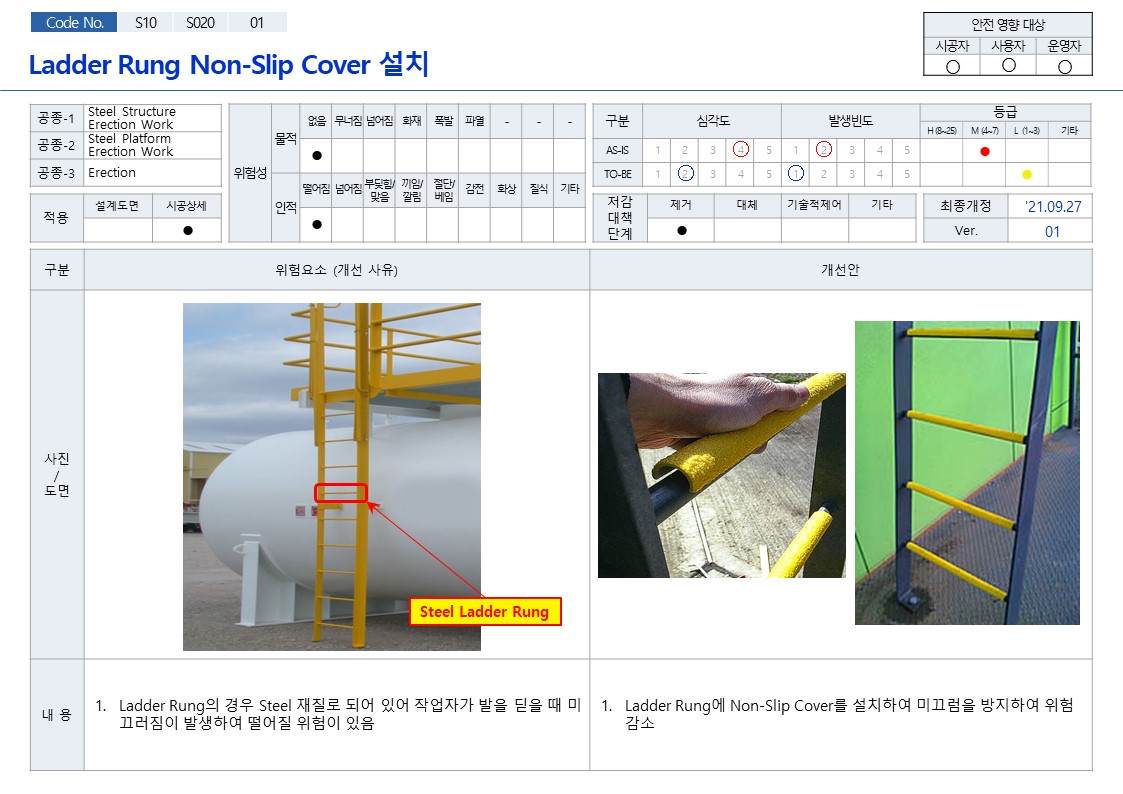
Task: Click the 최종개정 label
Action: tap(965, 206)
